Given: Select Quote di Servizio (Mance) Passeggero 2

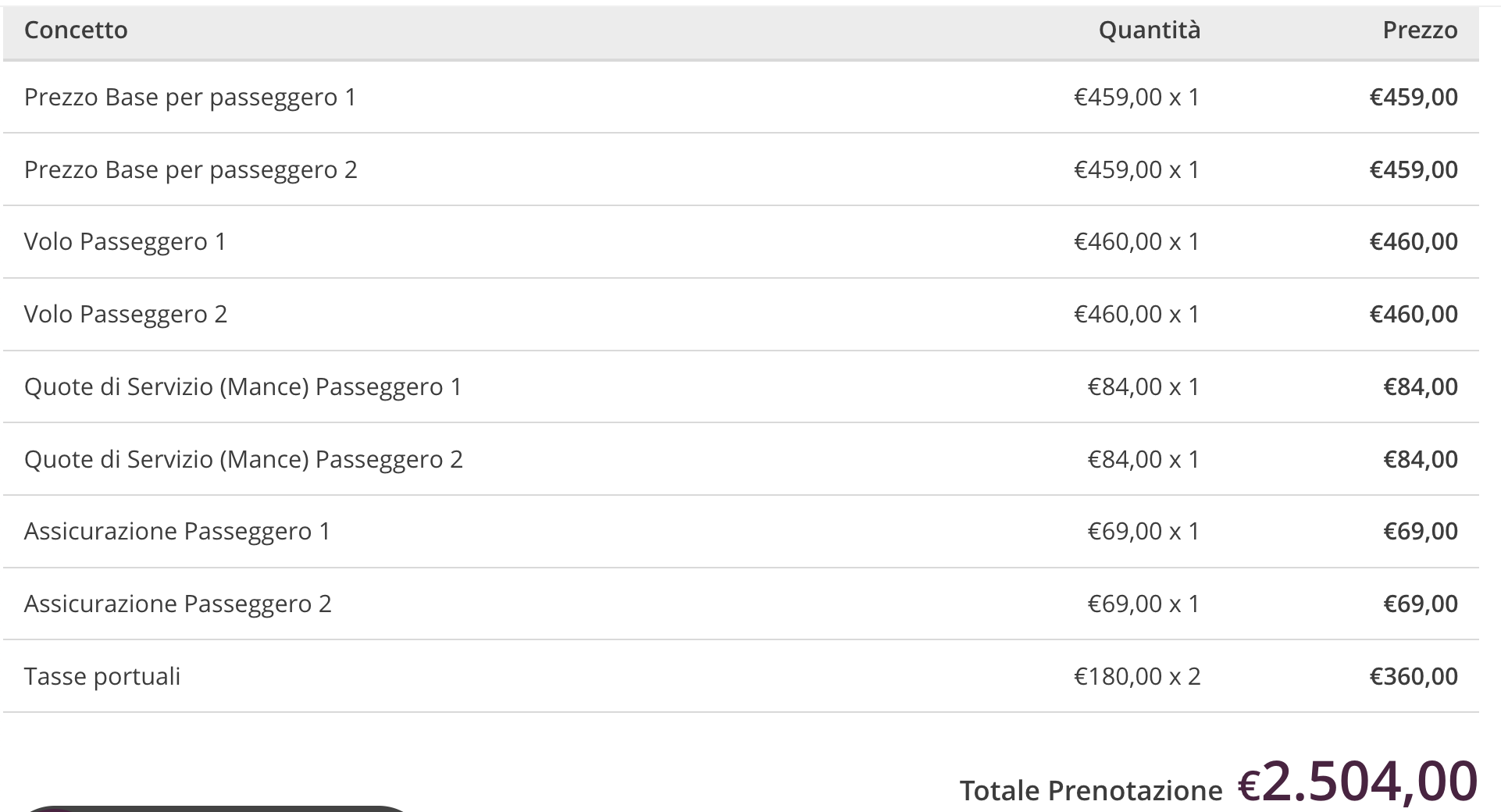Looking at the screenshot, I should 244,460.
